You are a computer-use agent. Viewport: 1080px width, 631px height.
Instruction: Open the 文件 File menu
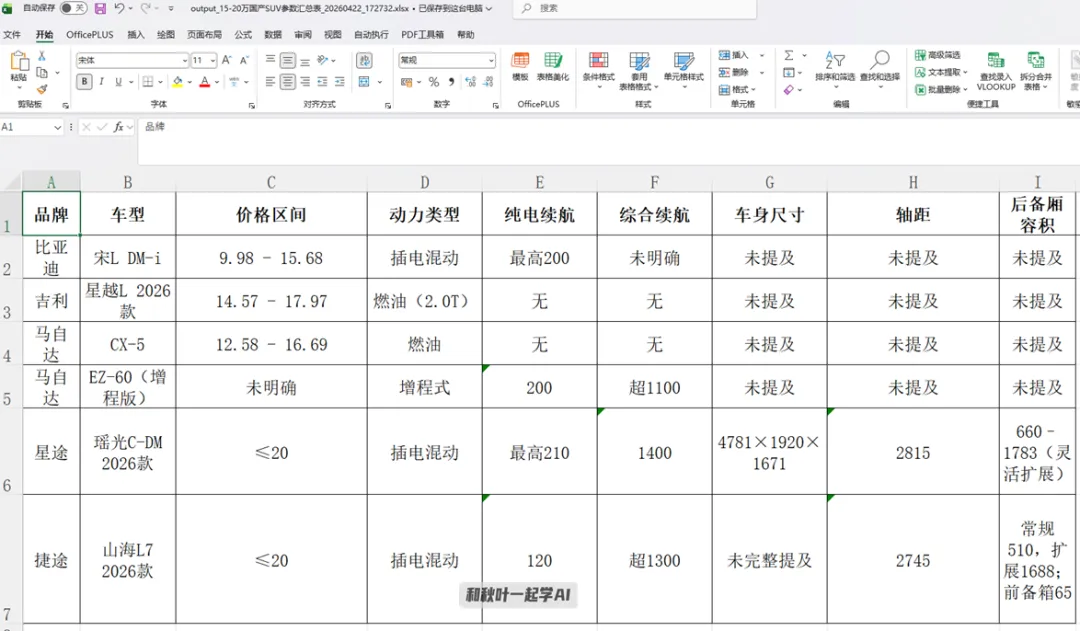click(12, 34)
